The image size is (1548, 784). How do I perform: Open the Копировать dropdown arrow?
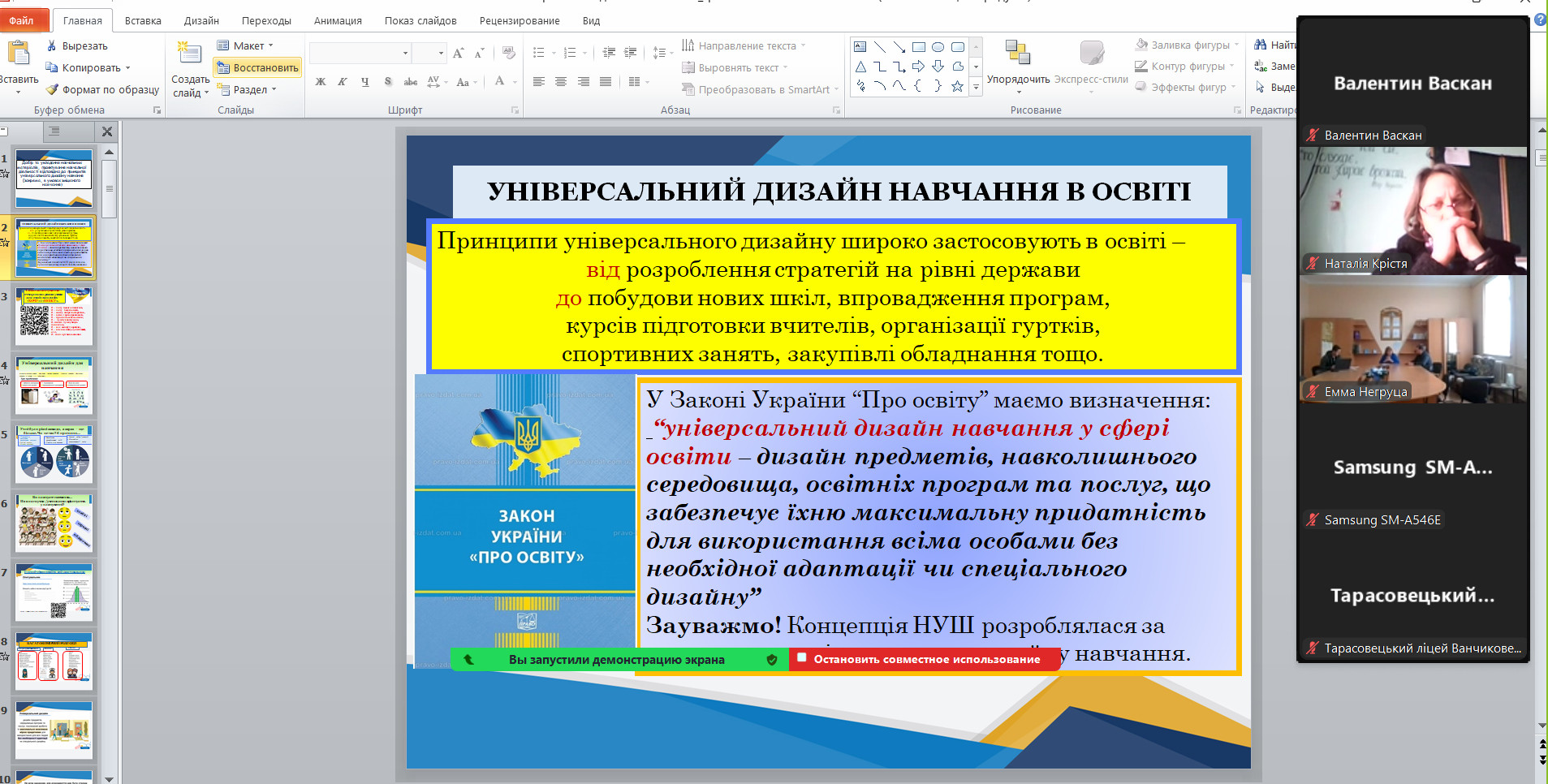(x=128, y=68)
